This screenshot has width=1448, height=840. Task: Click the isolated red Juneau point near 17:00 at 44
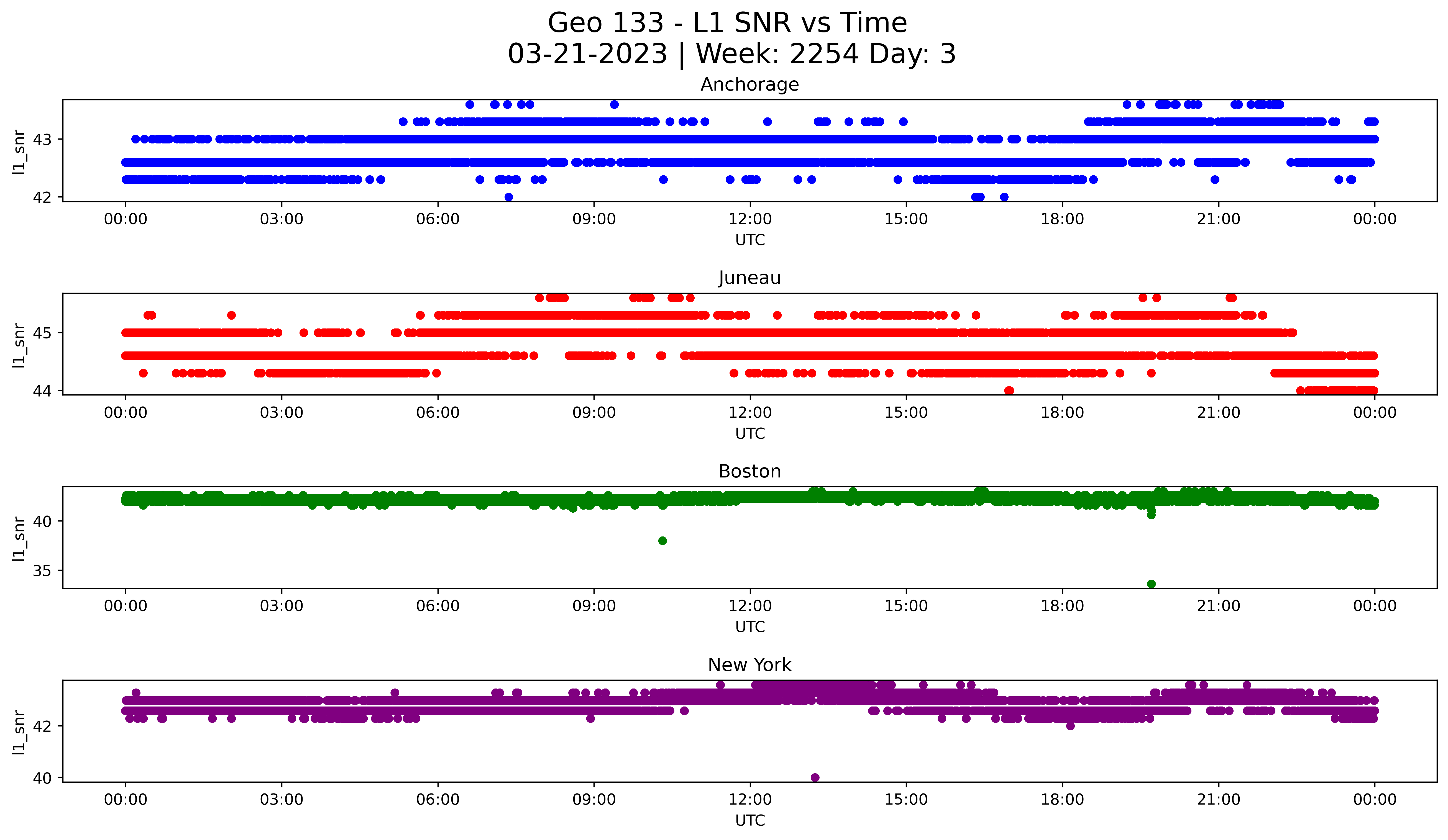1009,391
